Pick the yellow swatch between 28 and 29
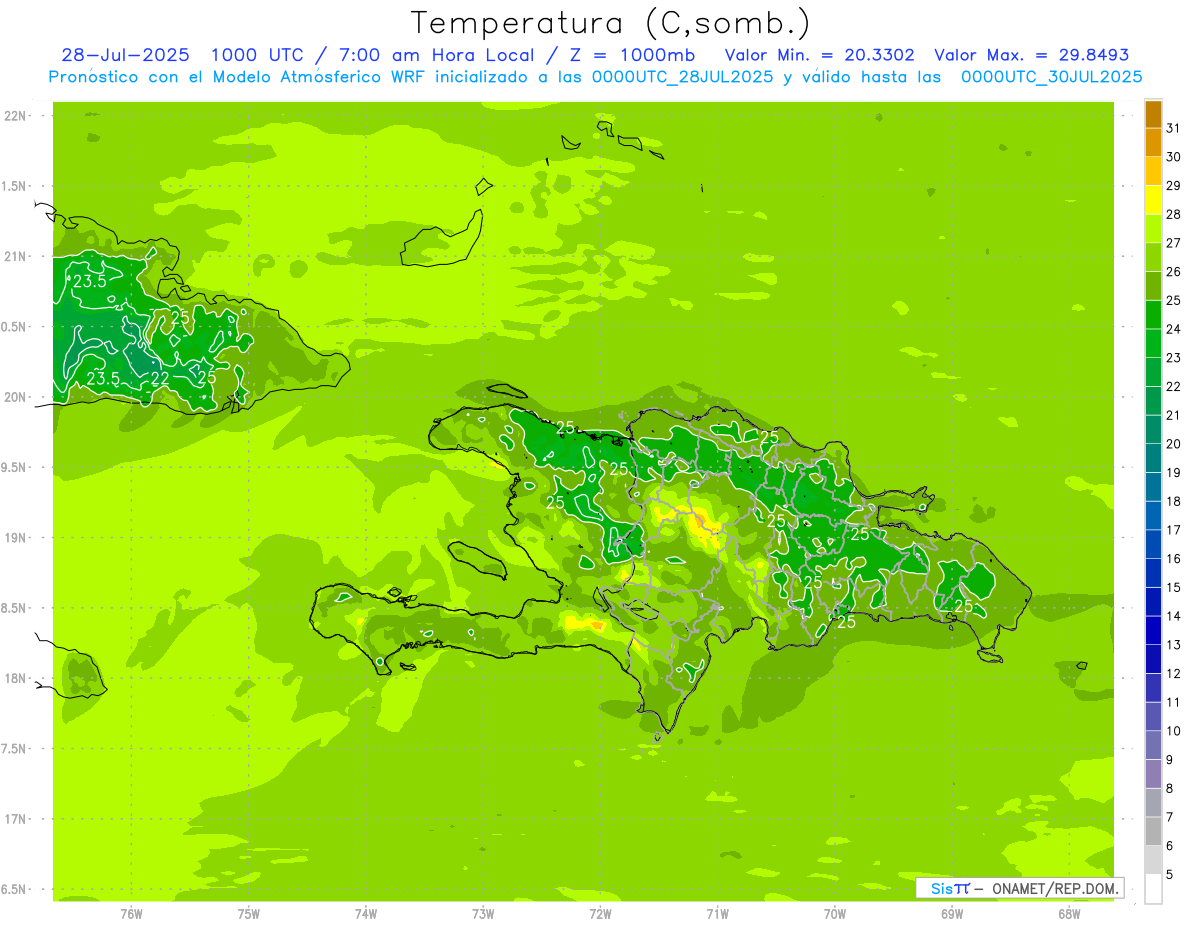 [x=1153, y=200]
